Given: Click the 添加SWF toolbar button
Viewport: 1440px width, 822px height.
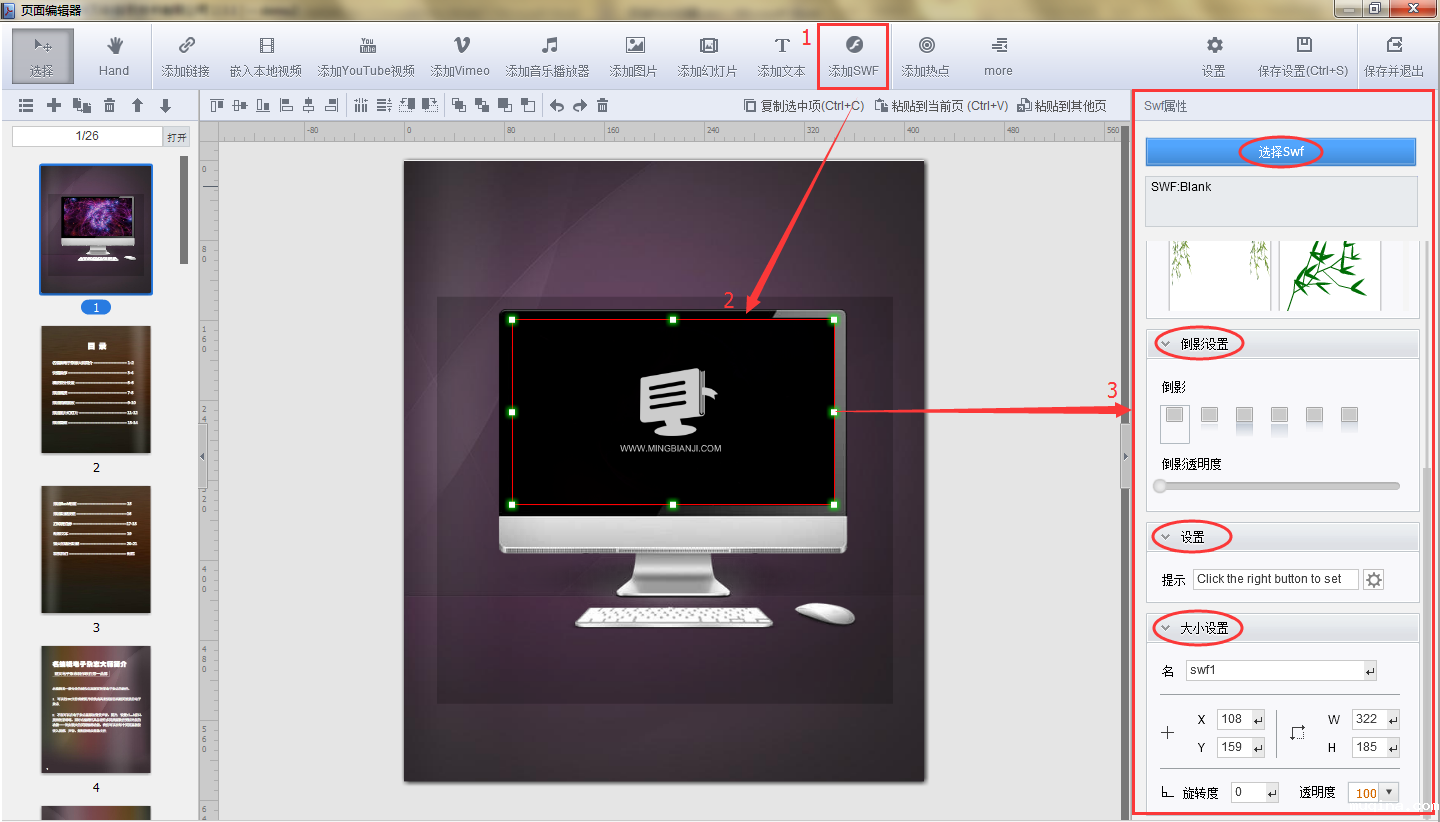Looking at the screenshot, I should [x=853, y=55].
